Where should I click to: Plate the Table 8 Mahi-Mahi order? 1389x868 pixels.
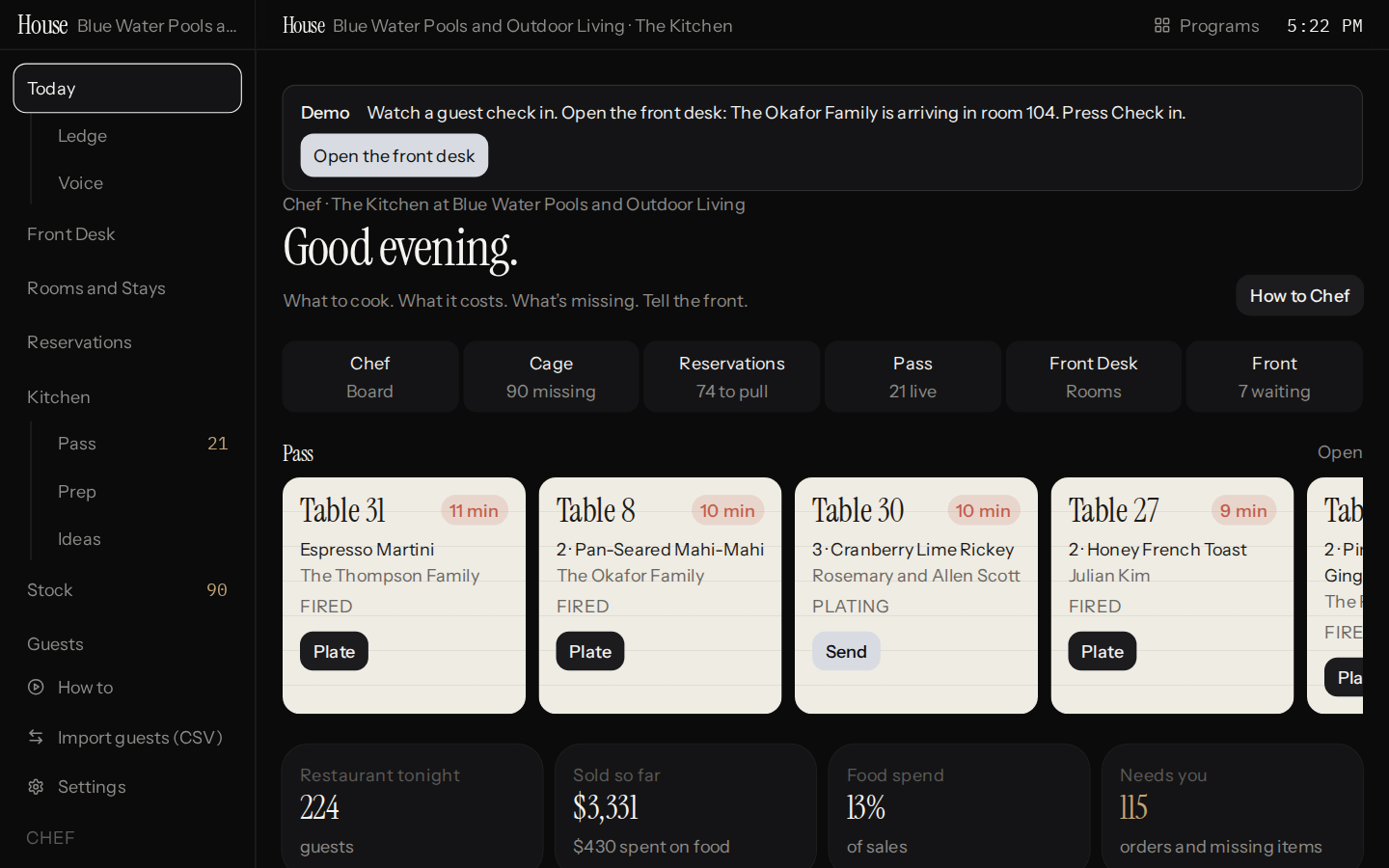[x=590, y=652]
